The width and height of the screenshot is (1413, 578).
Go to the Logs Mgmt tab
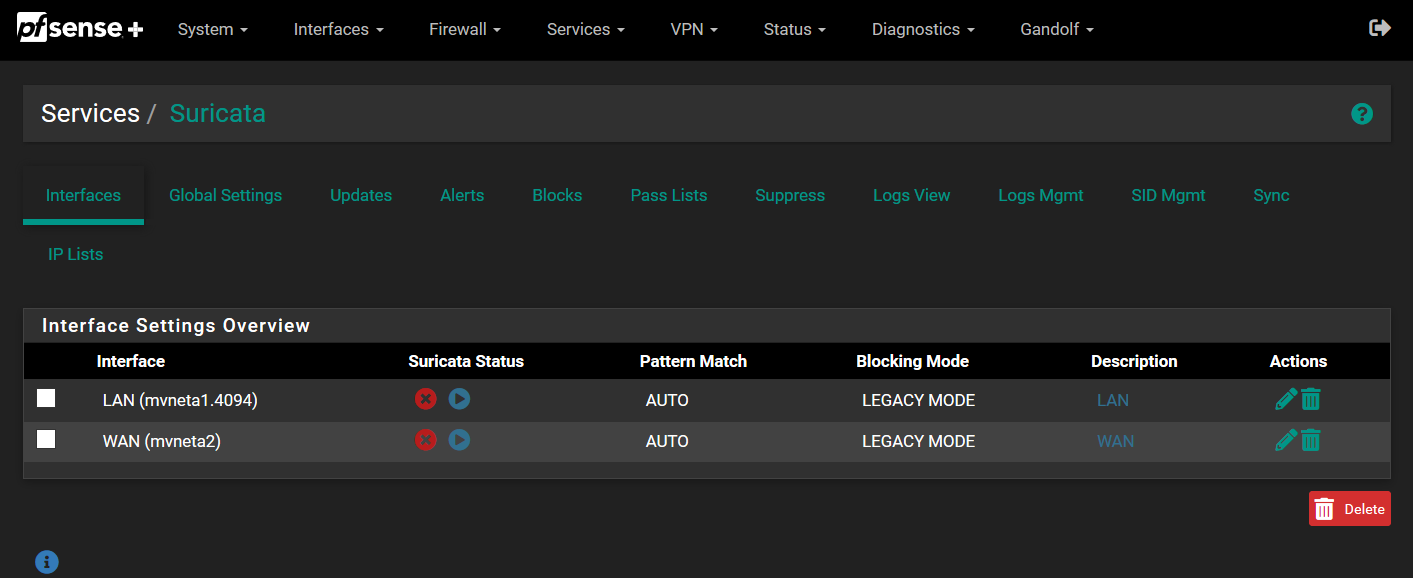pyautogui.click(x=1040, y=195)
